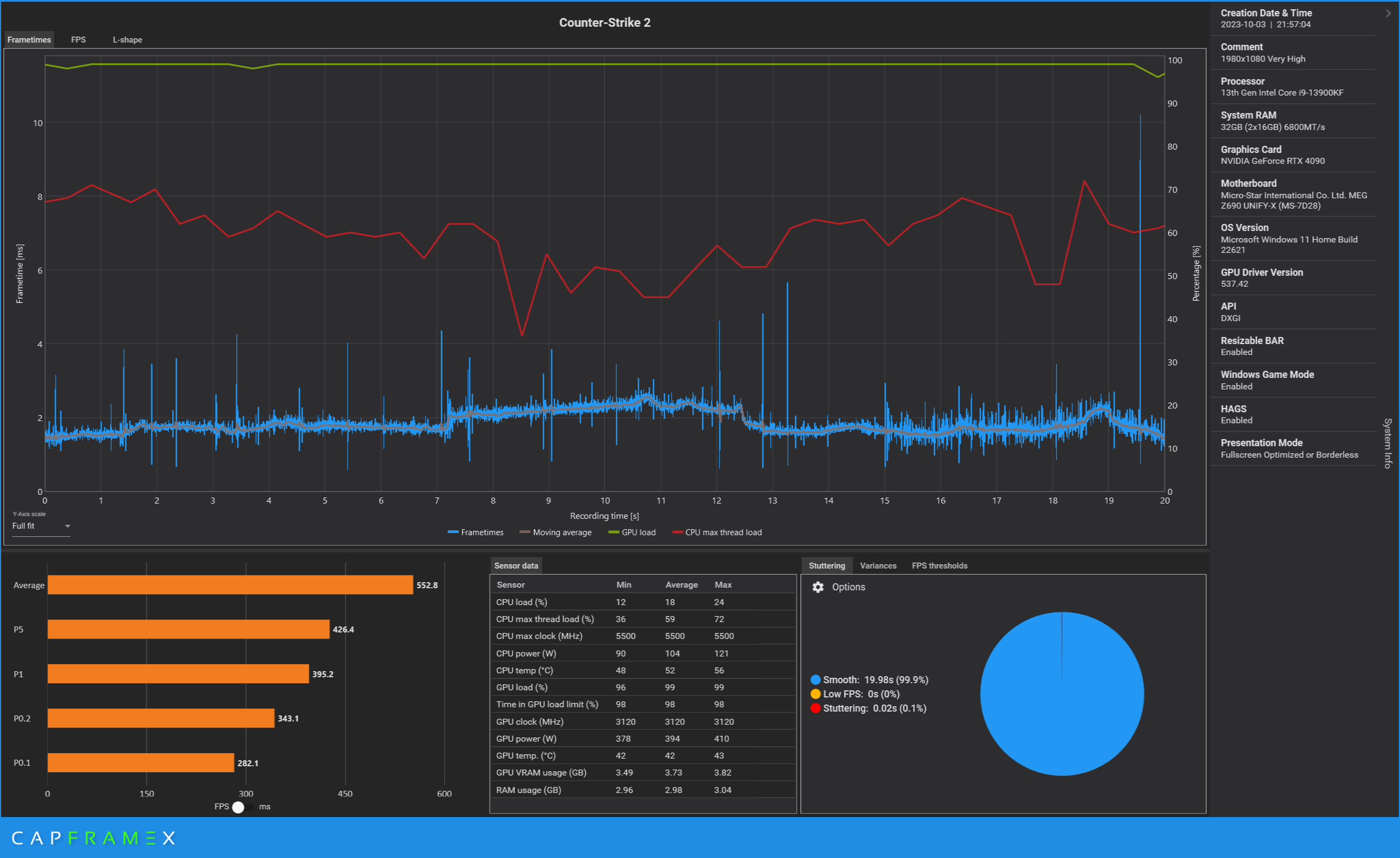The height and width of the screenshot is (858, 1400).
Task: Collapse System Info panel with chevron
Action: [1388, 13]
